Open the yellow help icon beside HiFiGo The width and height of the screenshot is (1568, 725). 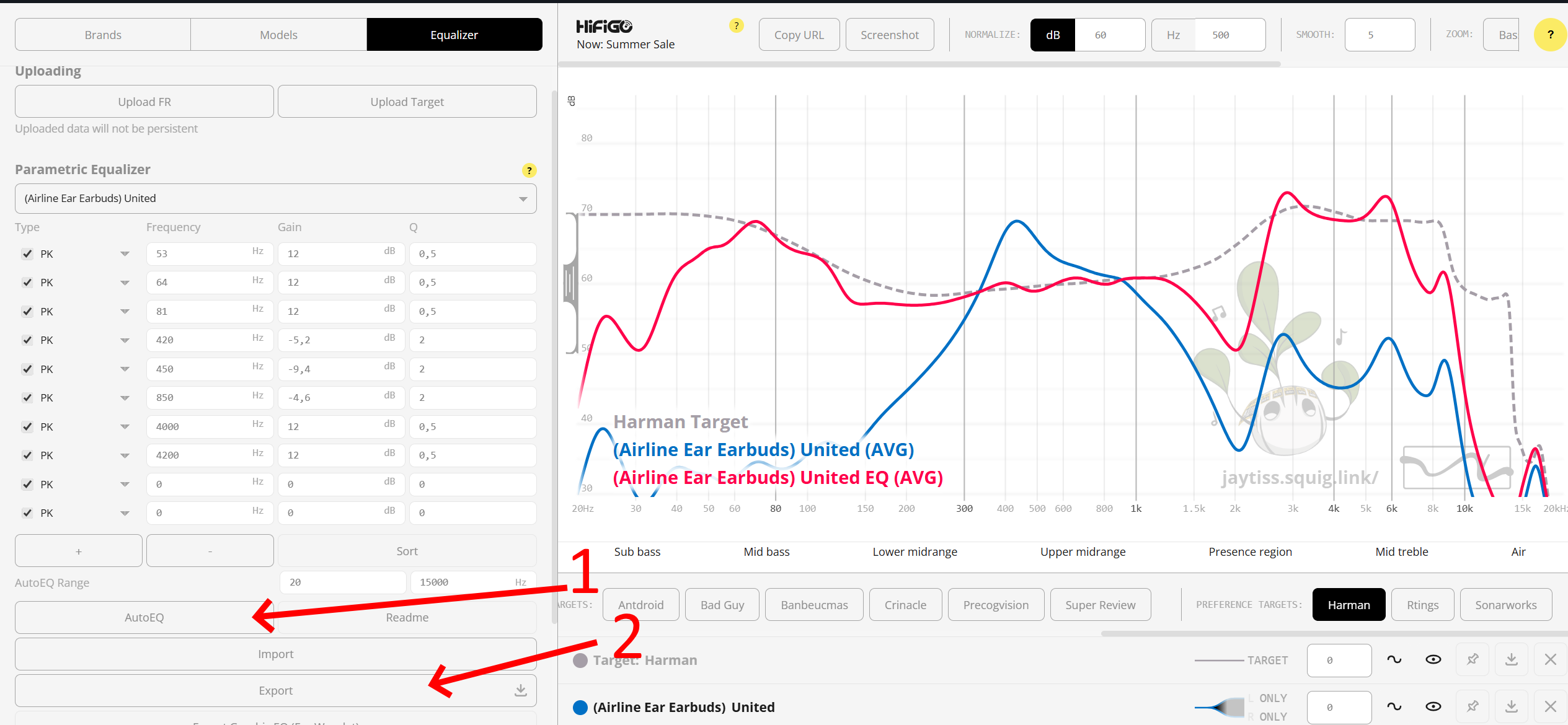click(736, 25)
